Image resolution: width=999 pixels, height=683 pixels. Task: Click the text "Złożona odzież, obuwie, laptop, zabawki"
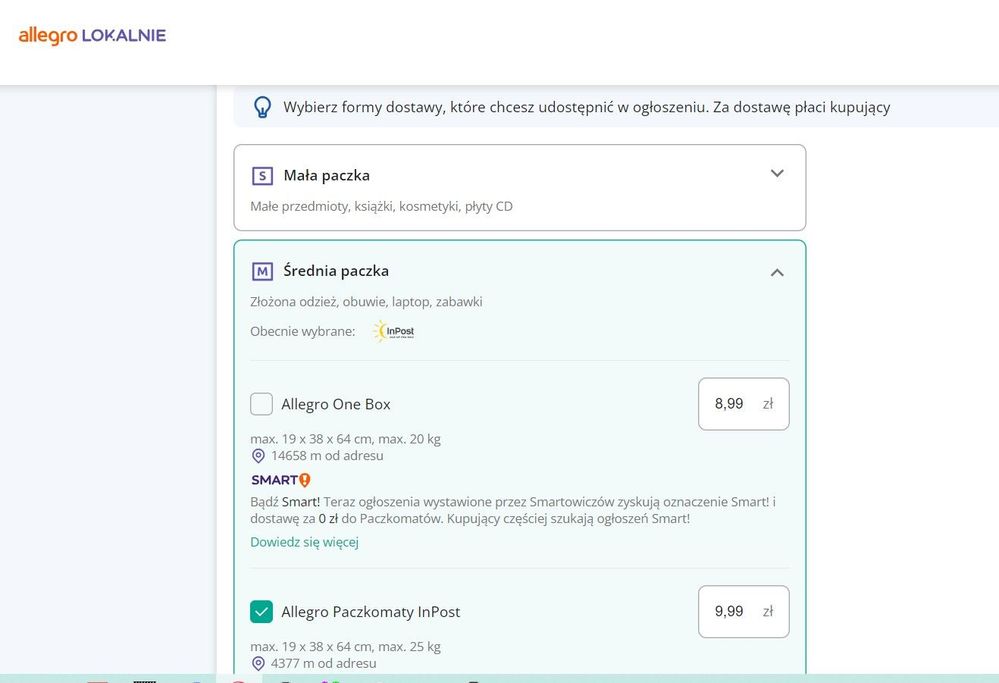point(366,301)
